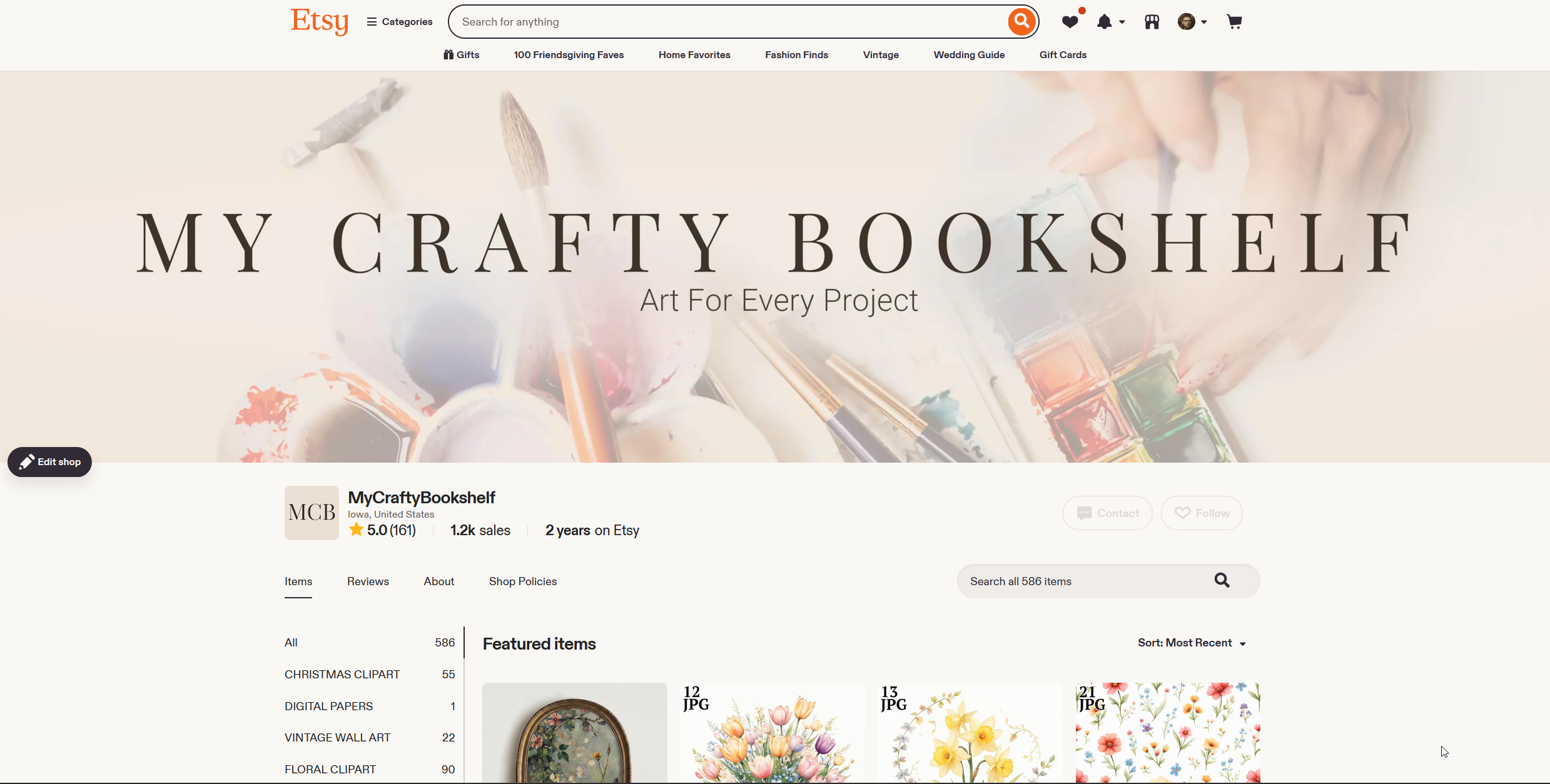Image resolution: width=1550 pixels, height=784 pixels.
Task: Click the Follow heart button
Action: click(1202, 513)
